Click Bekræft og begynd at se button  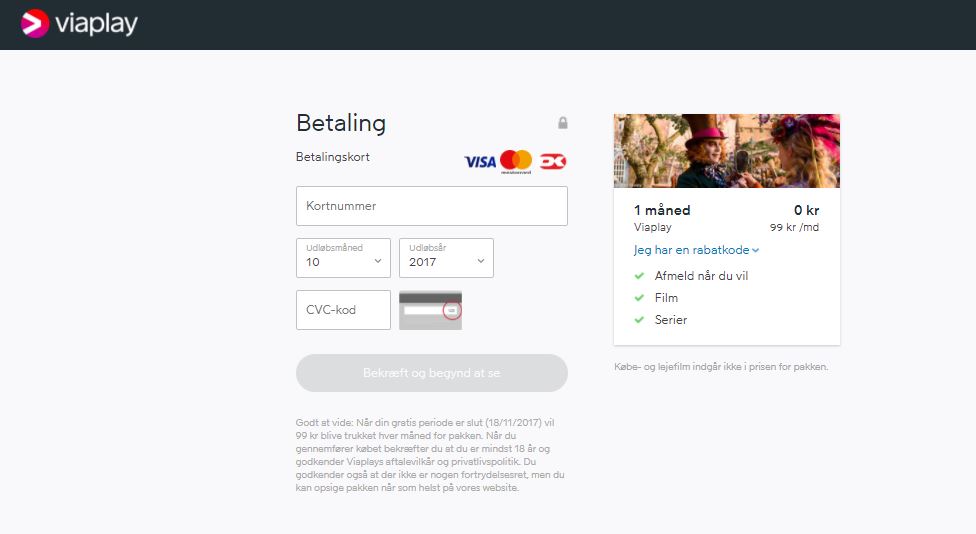[x=431, y=373]
